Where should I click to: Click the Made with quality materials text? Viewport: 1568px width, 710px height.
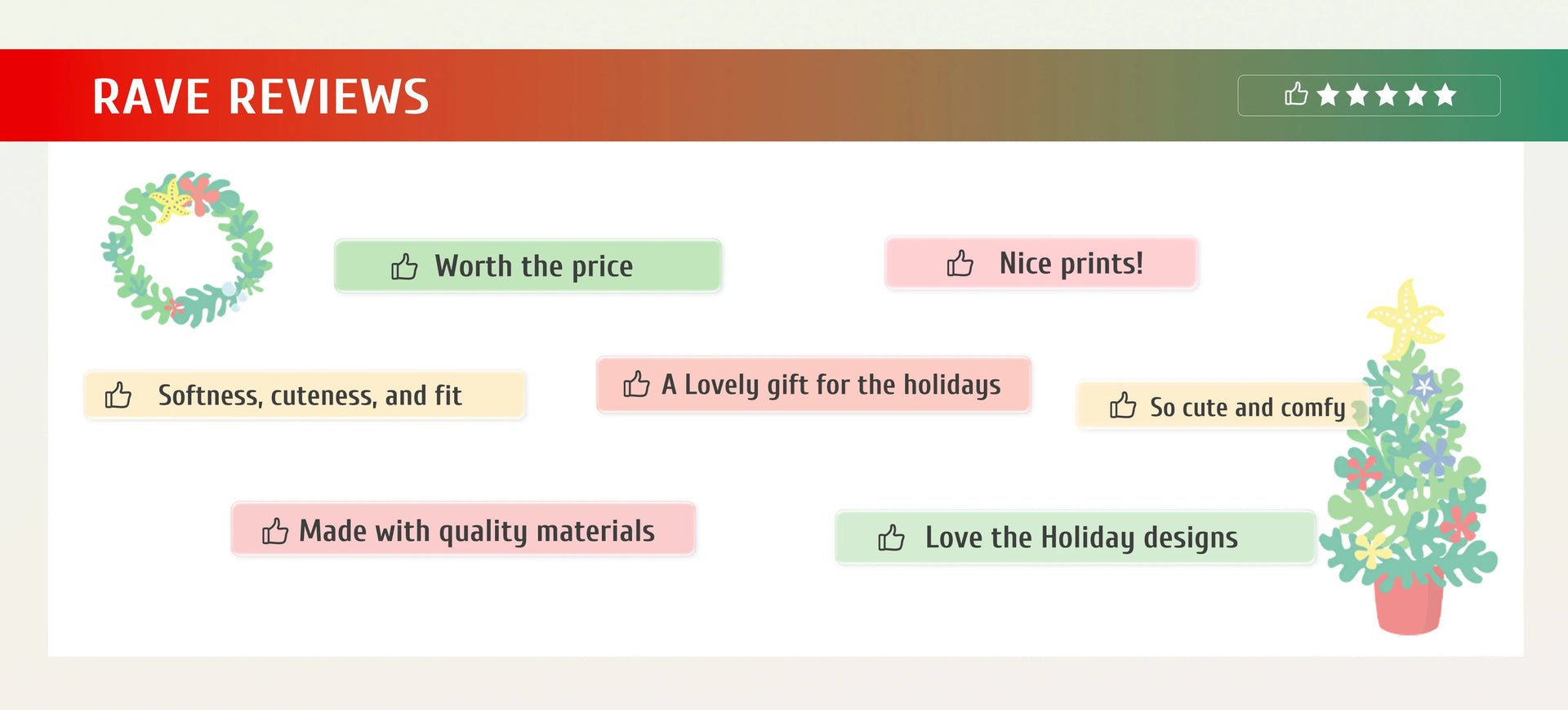coord(477,531)
